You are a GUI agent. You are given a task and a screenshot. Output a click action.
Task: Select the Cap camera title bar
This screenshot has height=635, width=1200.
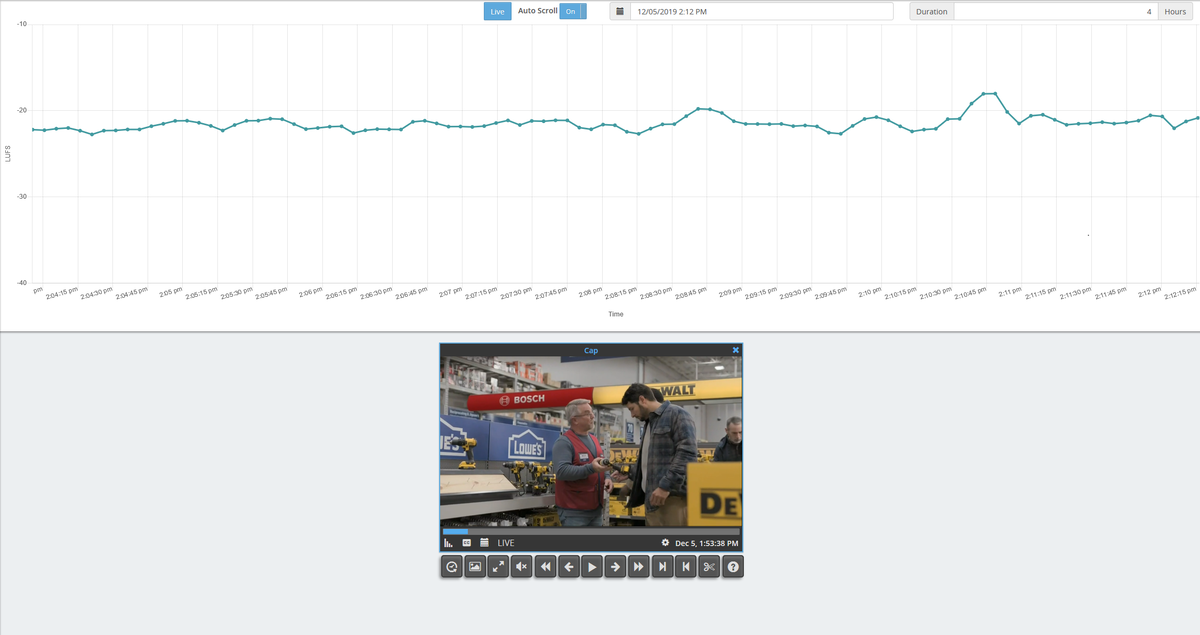[590, 350]
